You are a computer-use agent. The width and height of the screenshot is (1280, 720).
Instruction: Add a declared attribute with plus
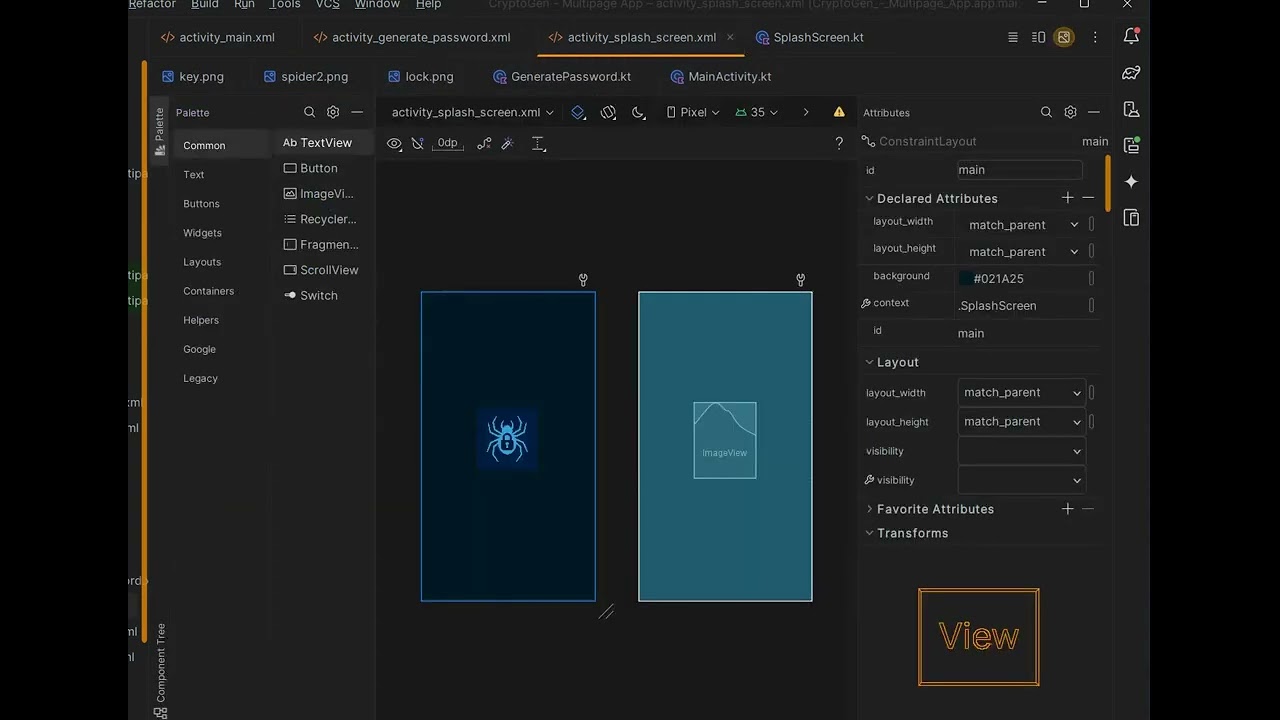(x=1068, y=198)
